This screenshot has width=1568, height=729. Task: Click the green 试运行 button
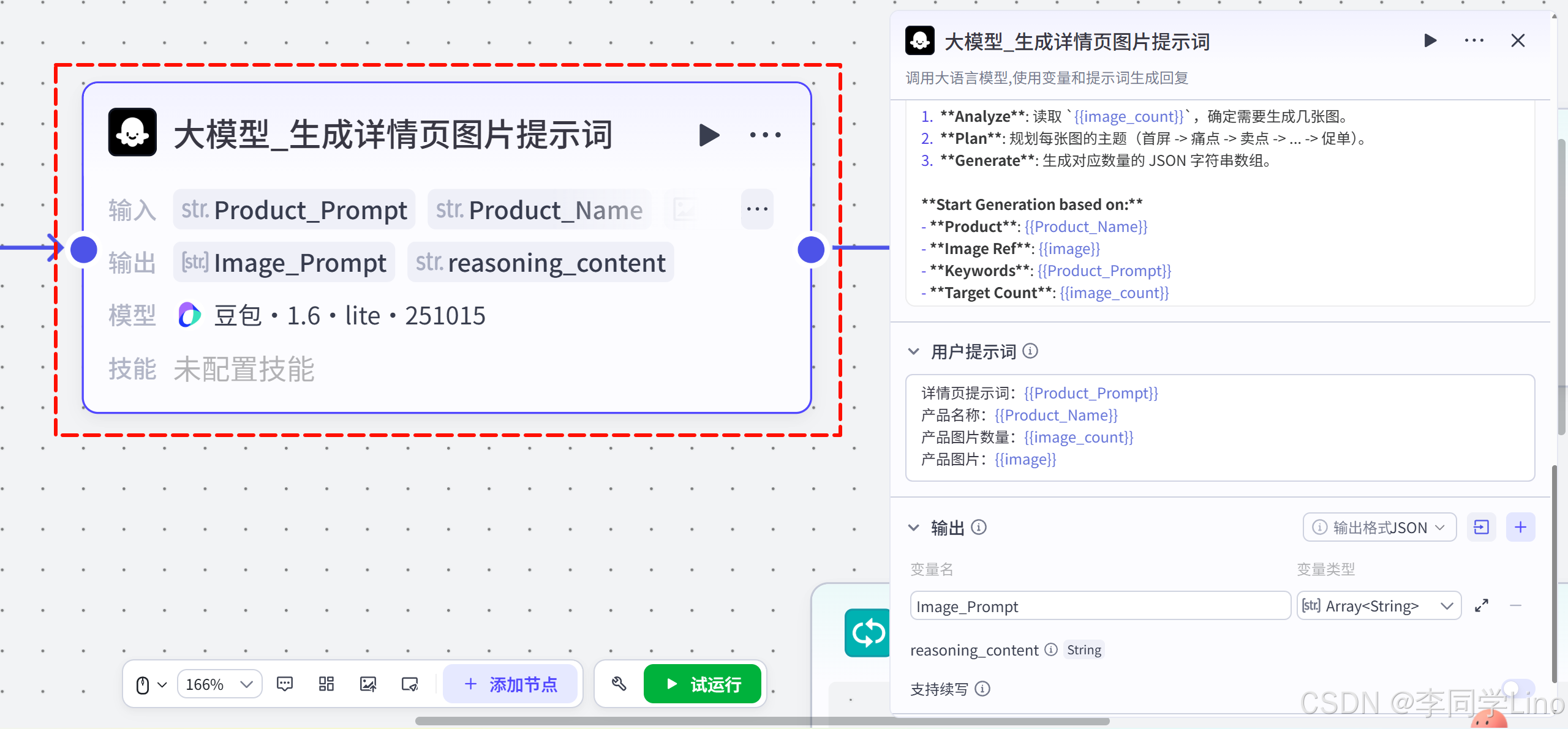tap(703, 684)
